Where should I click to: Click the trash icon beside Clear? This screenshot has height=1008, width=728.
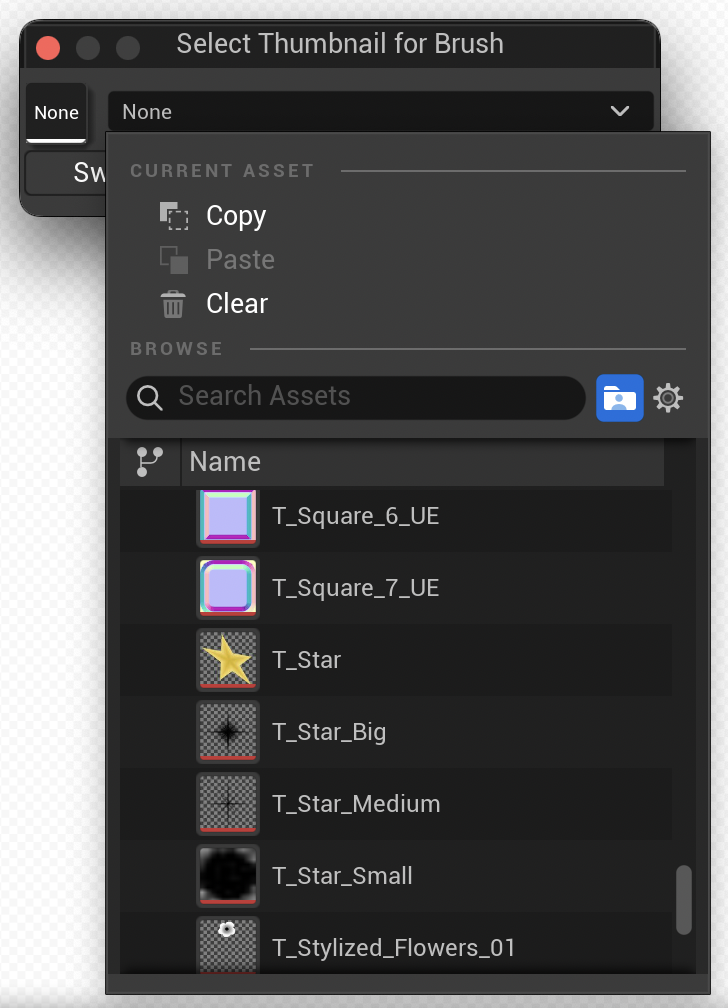tap(173, 304)
